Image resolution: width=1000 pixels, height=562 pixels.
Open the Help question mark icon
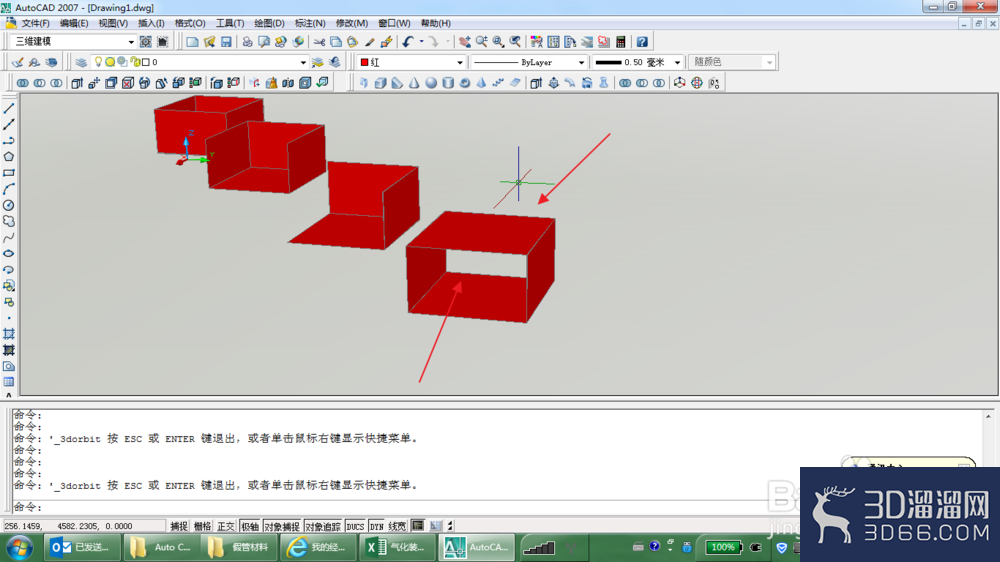click(x=642, y=42)
